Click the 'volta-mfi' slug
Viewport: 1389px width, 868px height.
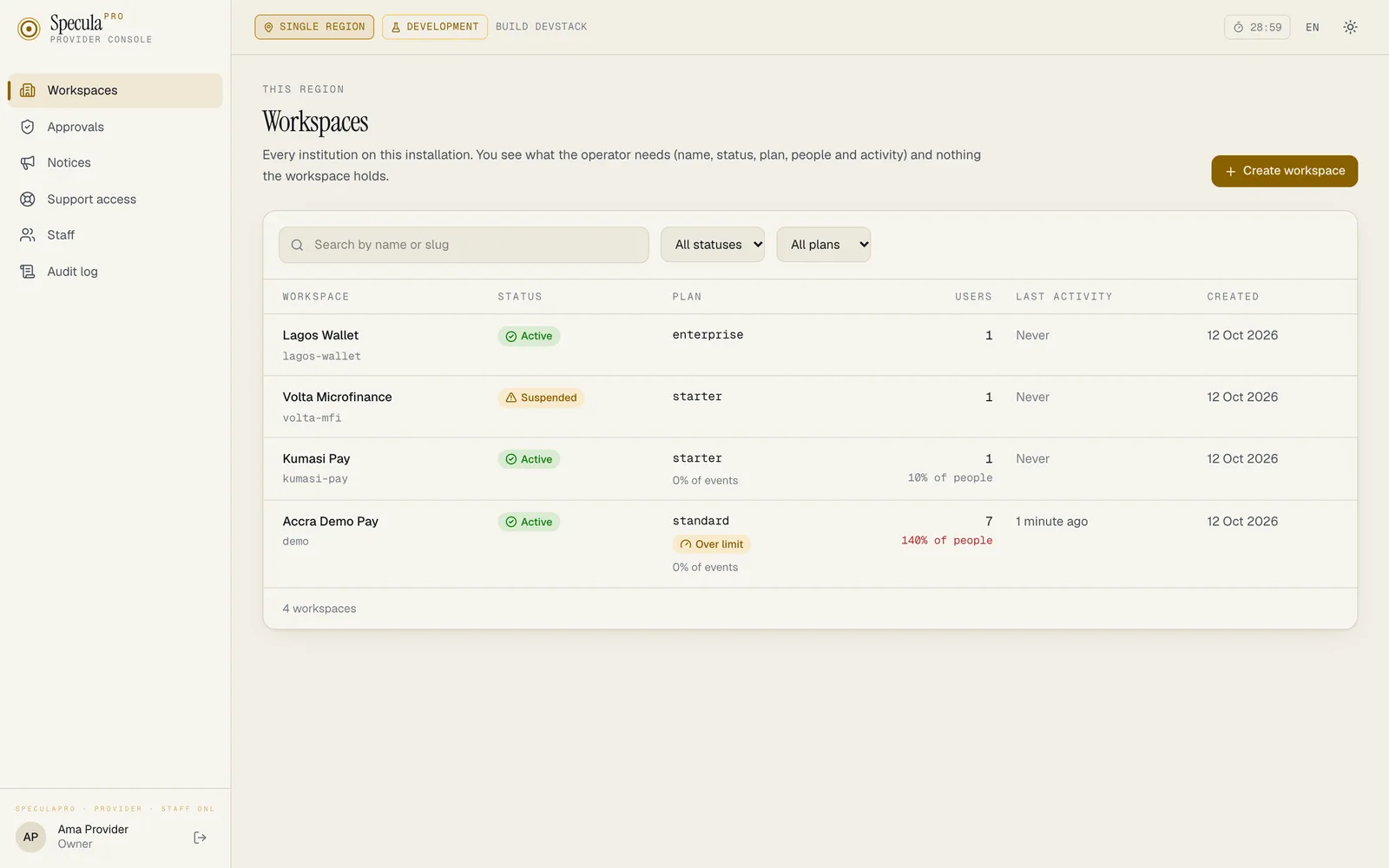click(x=312, y=418)
